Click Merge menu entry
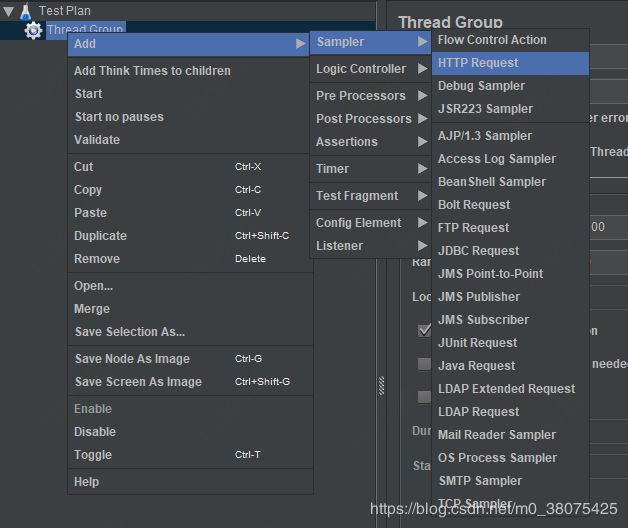 tap(189, 309)
